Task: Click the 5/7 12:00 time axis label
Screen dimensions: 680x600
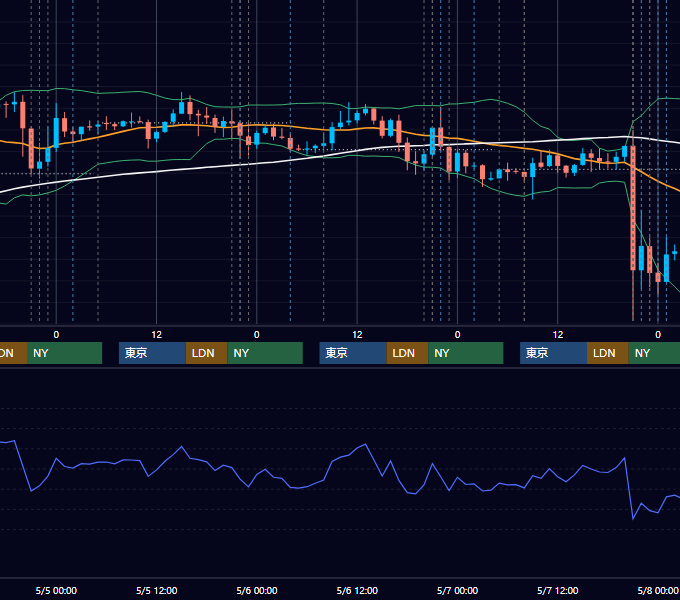Action: point(558,590)
